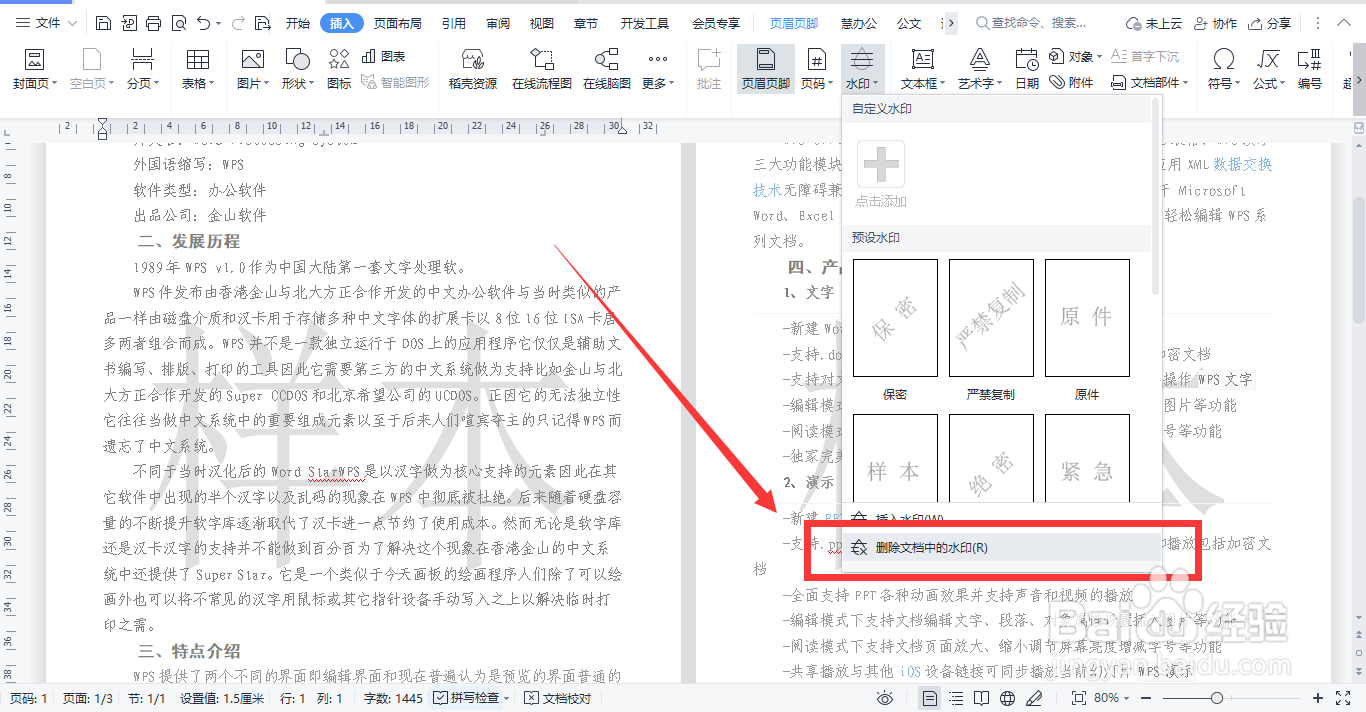Open the Object (对象) dropdown
1366x712 pixels.
[x=1075, y=57]
